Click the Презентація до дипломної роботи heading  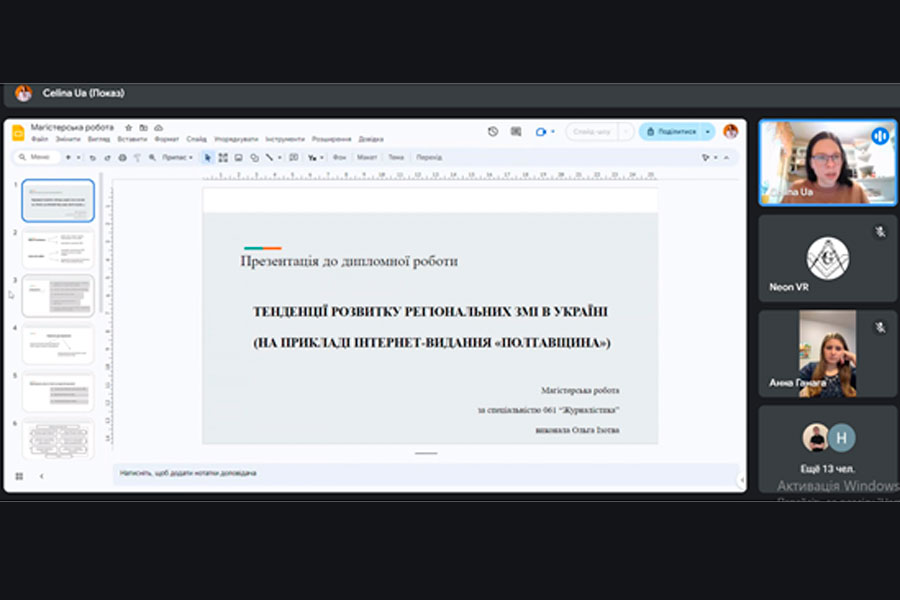[x=349, y=261]
